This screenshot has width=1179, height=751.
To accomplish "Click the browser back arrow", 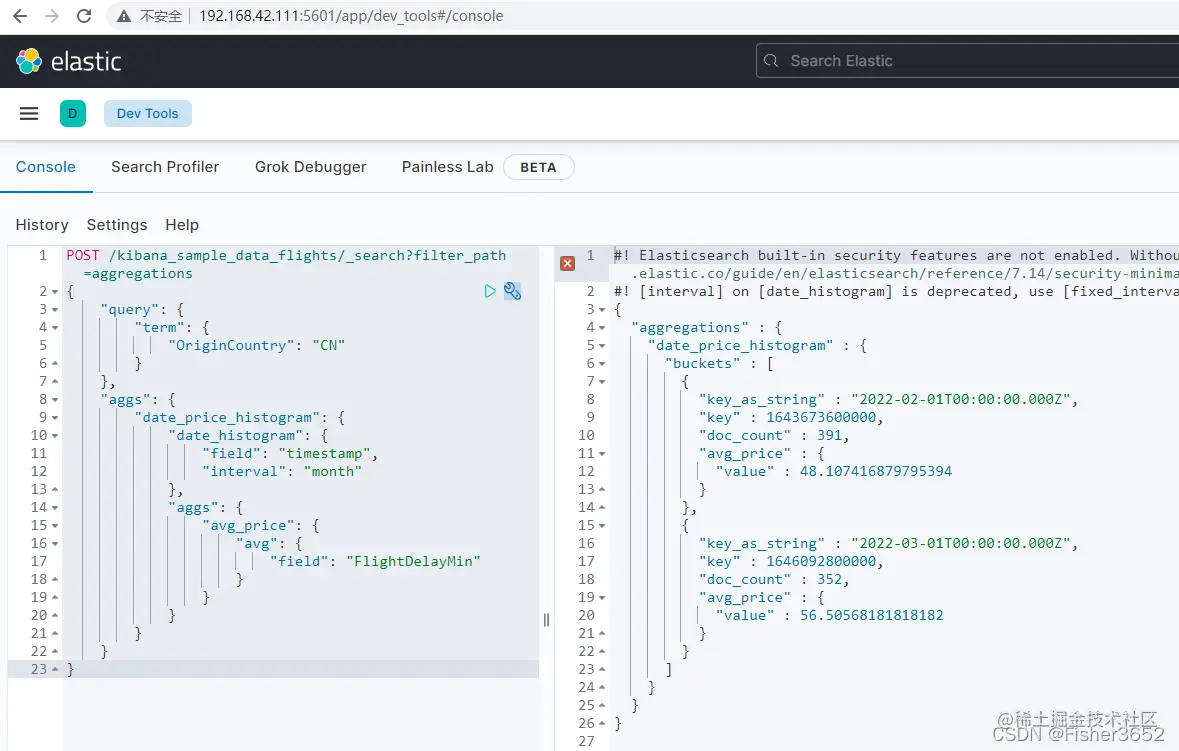I will click(20, 16).
